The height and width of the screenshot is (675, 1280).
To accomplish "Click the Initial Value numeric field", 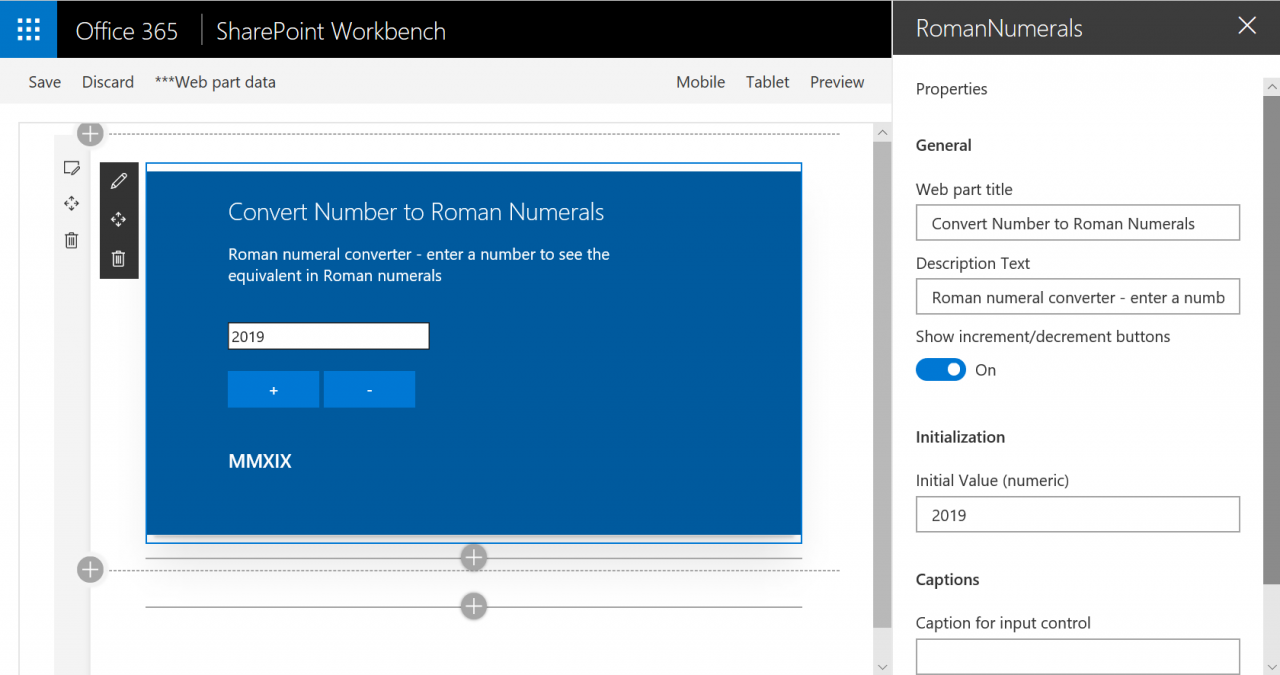I will [x=1077, y=515].
